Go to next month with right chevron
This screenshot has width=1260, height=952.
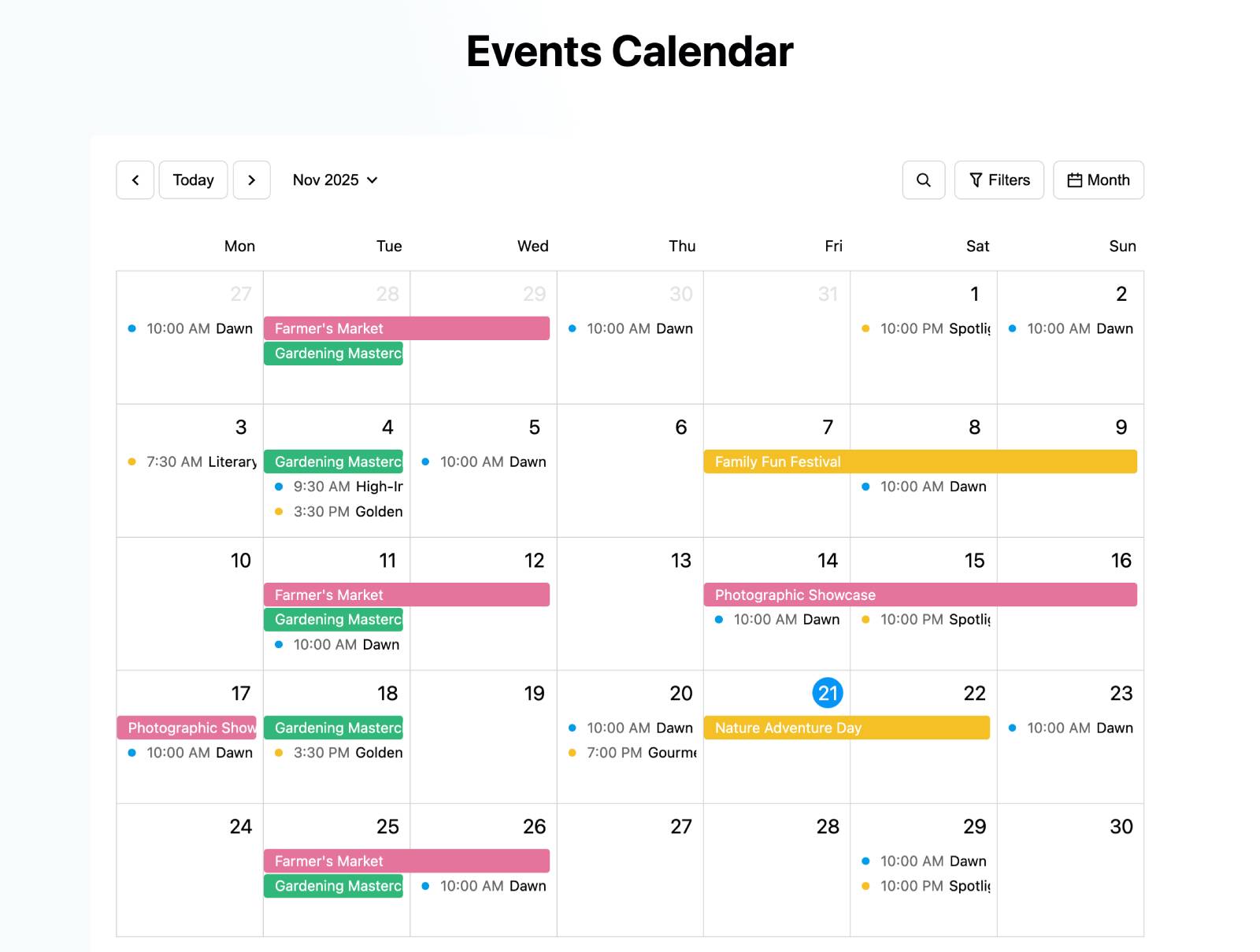click(252, 180)
